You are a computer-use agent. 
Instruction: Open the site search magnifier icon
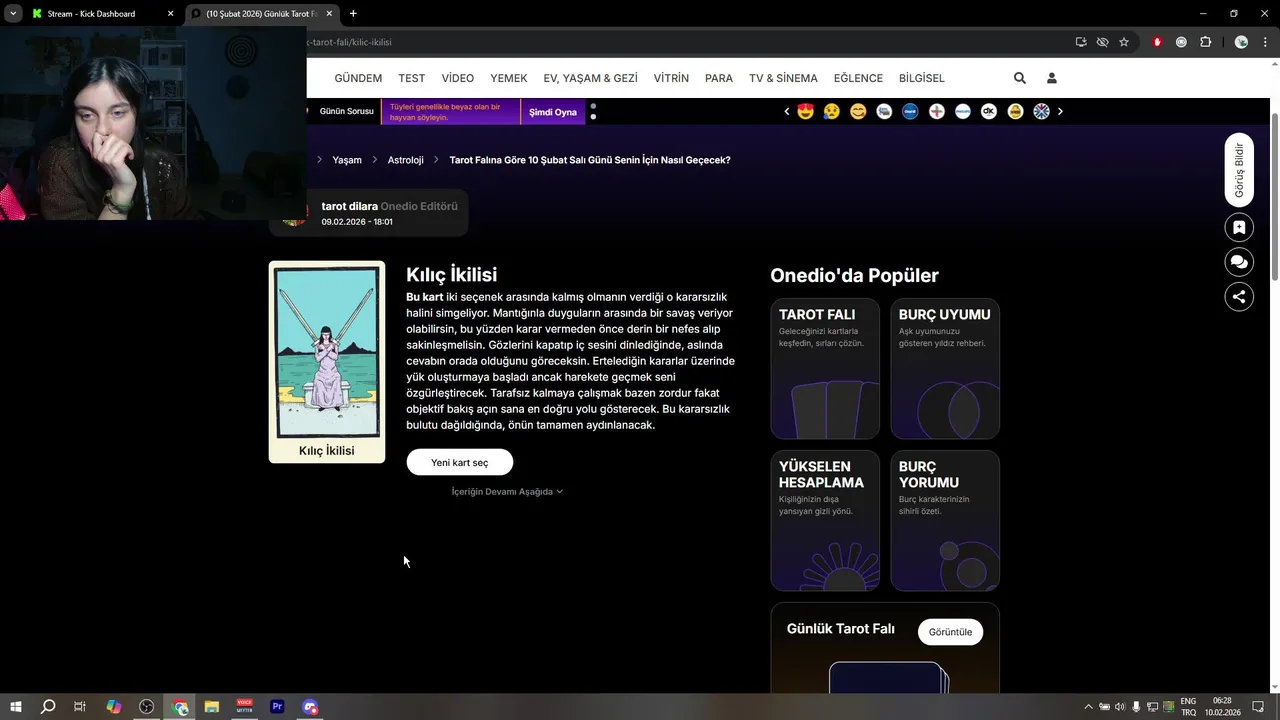pyautogui.click(x=1019, y=78)
